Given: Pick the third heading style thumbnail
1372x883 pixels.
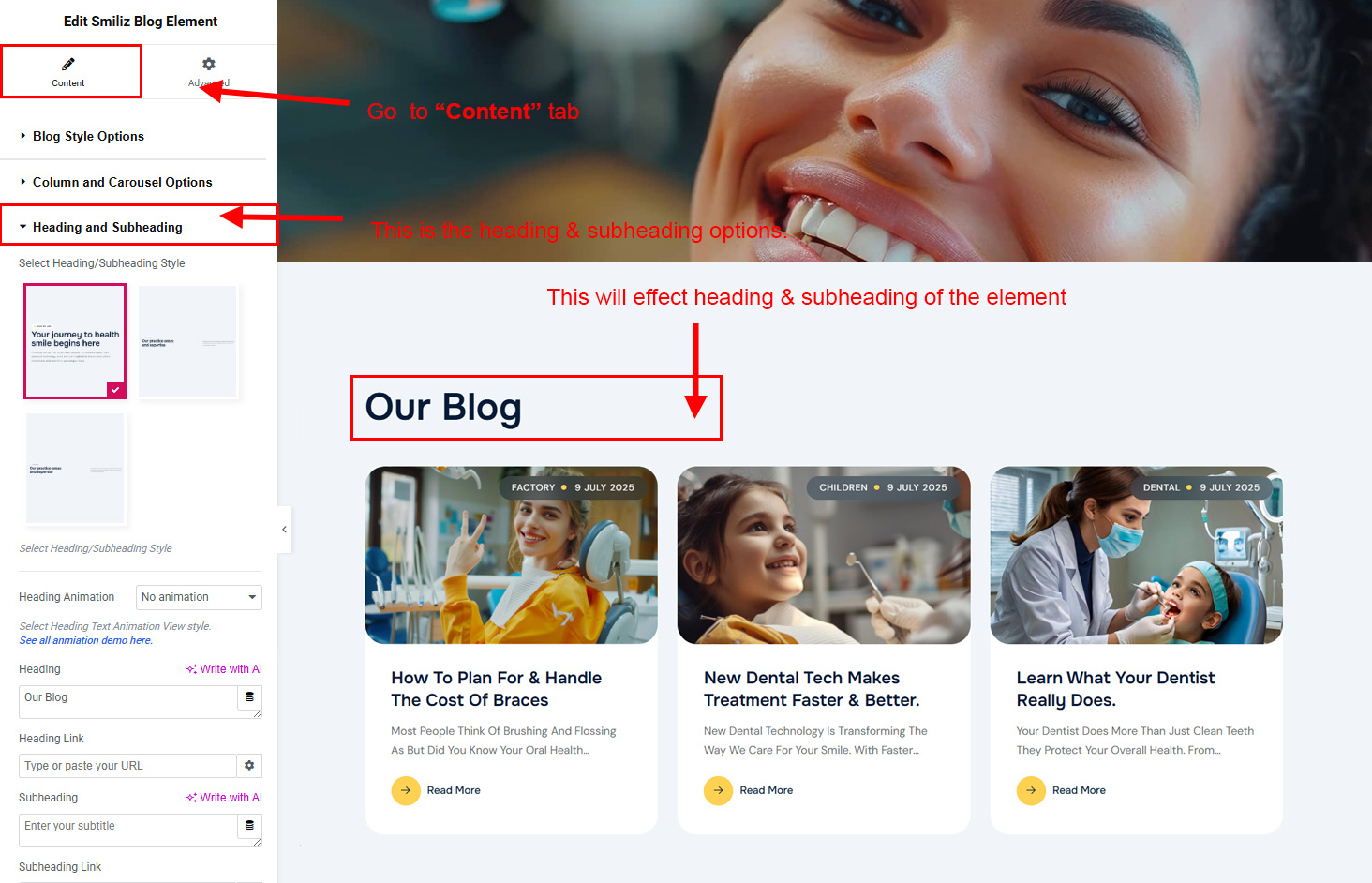Looking at the screenshot, I should [x=75, y=468].
